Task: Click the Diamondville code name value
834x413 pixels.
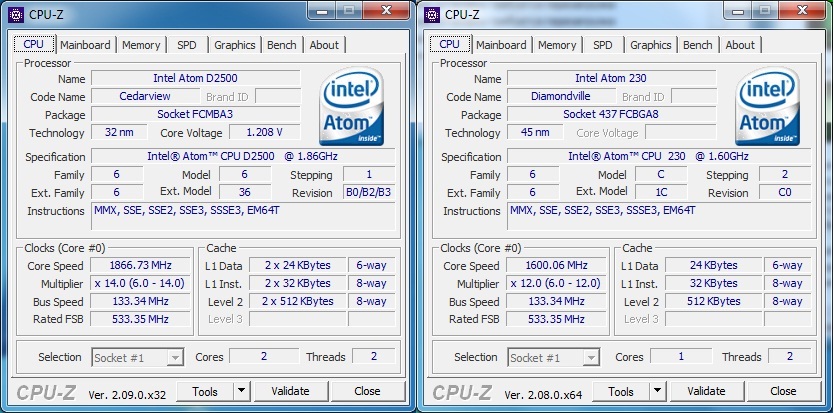Action: point(561,96)
